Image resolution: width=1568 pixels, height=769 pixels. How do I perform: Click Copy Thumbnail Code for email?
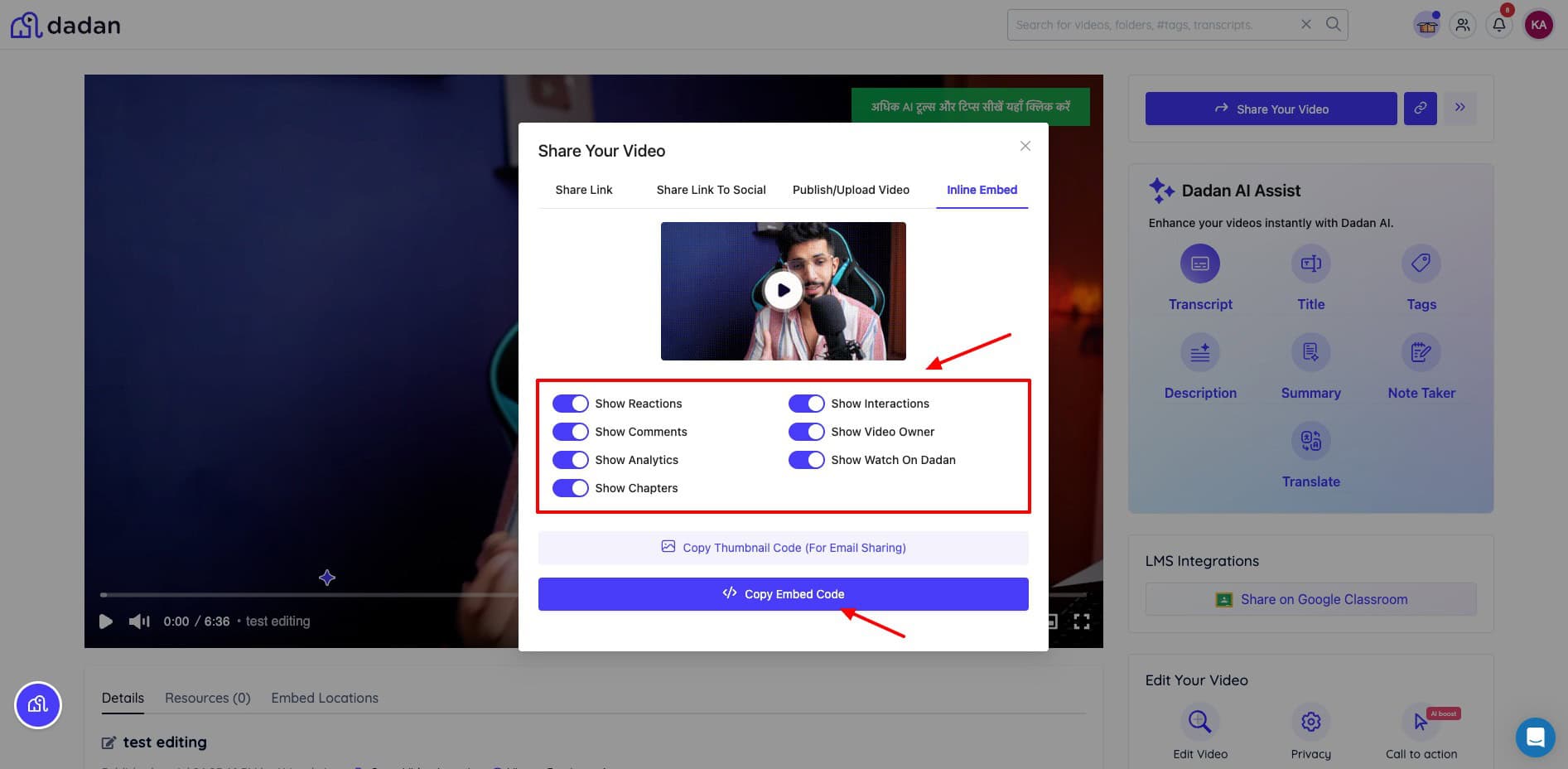pyautogui.click(x=783, y=548)
